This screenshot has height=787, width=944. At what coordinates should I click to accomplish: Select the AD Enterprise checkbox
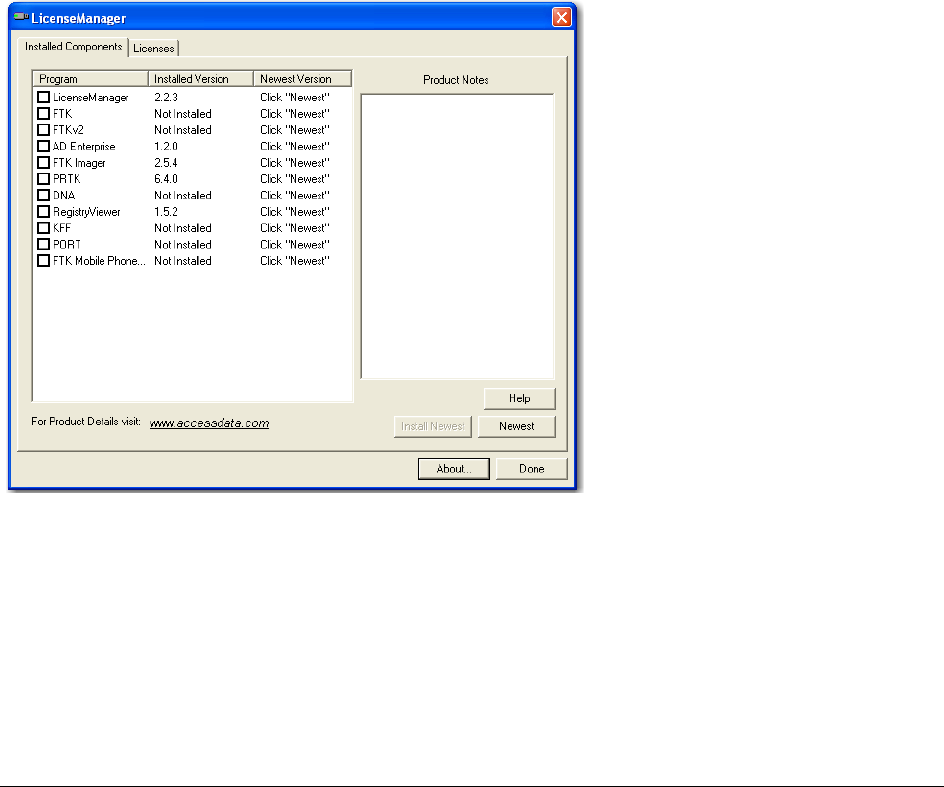(43, 146)
